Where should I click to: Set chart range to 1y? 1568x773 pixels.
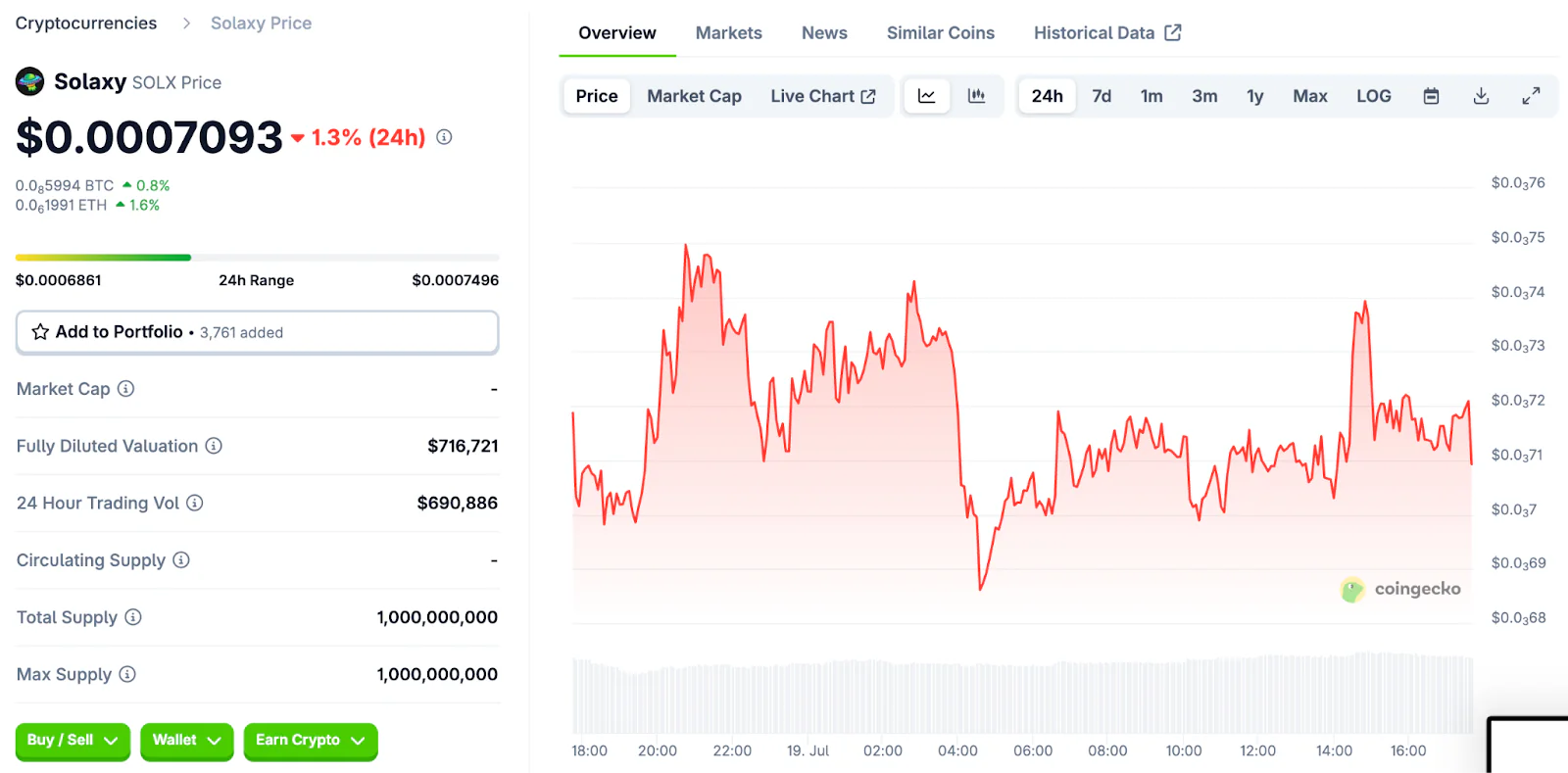click(x=1255, y=96)
